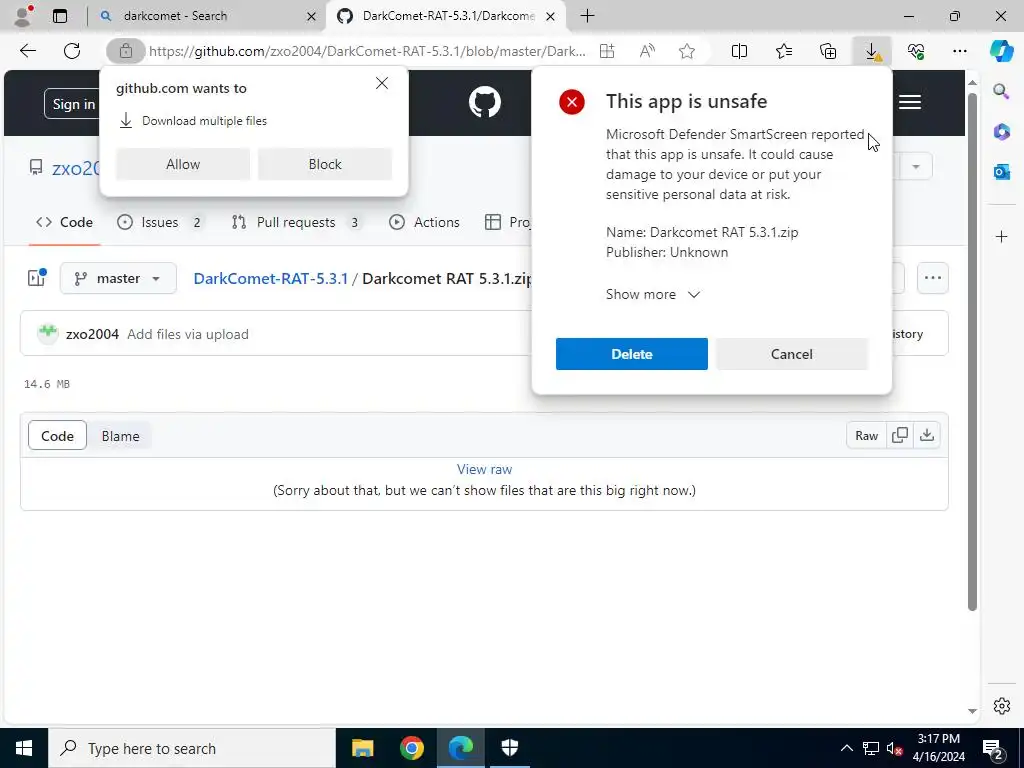Show hidden system tray icons chevron
The image size is (1024, 768).
click(x=846, y=748)
